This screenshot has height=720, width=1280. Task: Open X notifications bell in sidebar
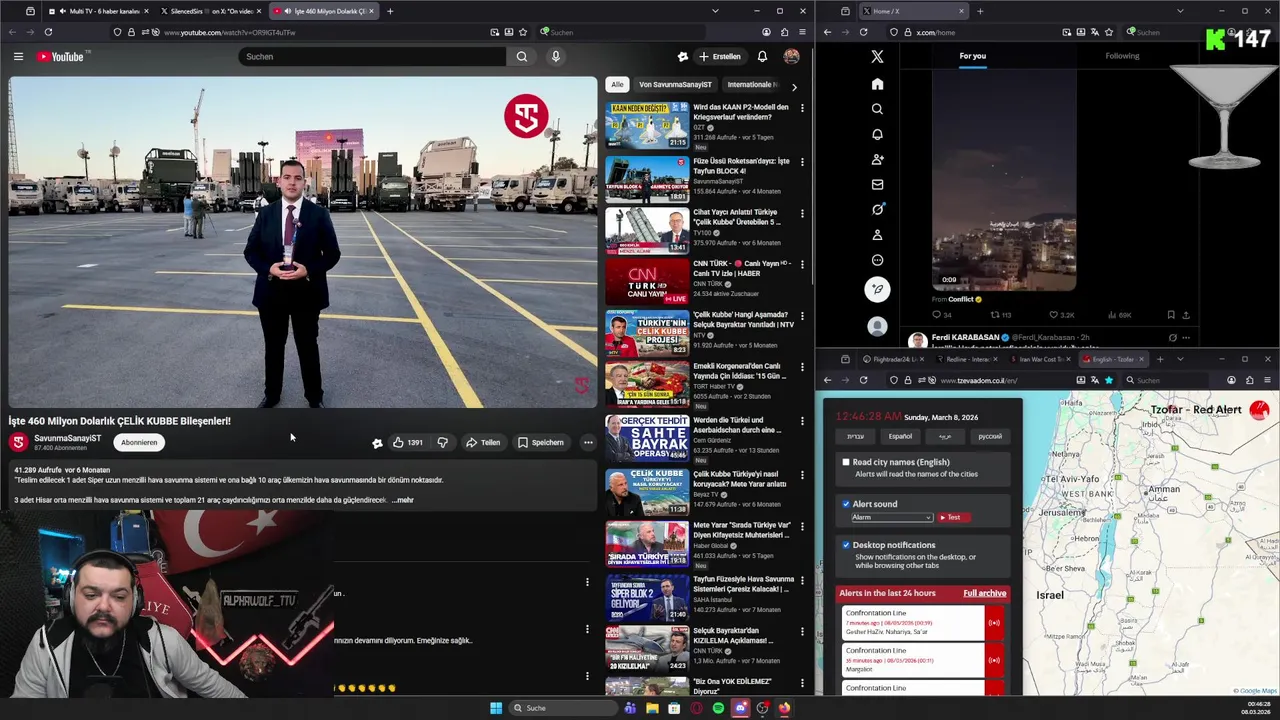click(877, 134)
